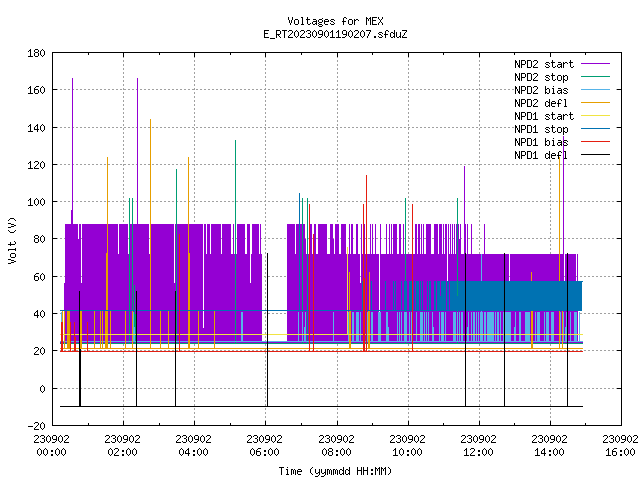
Task: Click the green NPD2 stop legend line
Action: pyautogui.click(x=596, y=77)
